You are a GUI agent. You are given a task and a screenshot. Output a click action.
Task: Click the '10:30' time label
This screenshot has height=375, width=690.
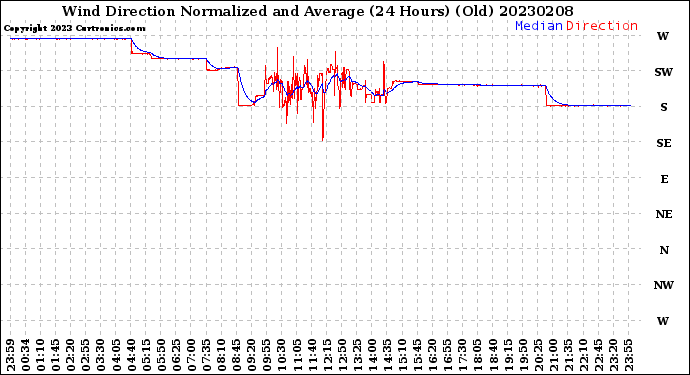tap(282, 355)
